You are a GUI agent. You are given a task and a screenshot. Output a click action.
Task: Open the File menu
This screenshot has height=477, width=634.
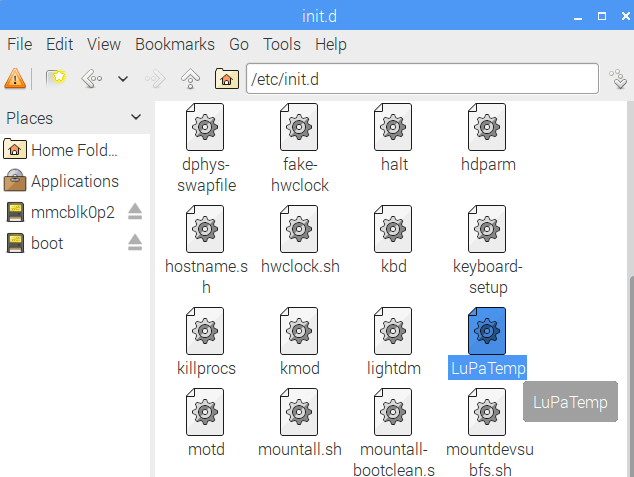[19, 44]
